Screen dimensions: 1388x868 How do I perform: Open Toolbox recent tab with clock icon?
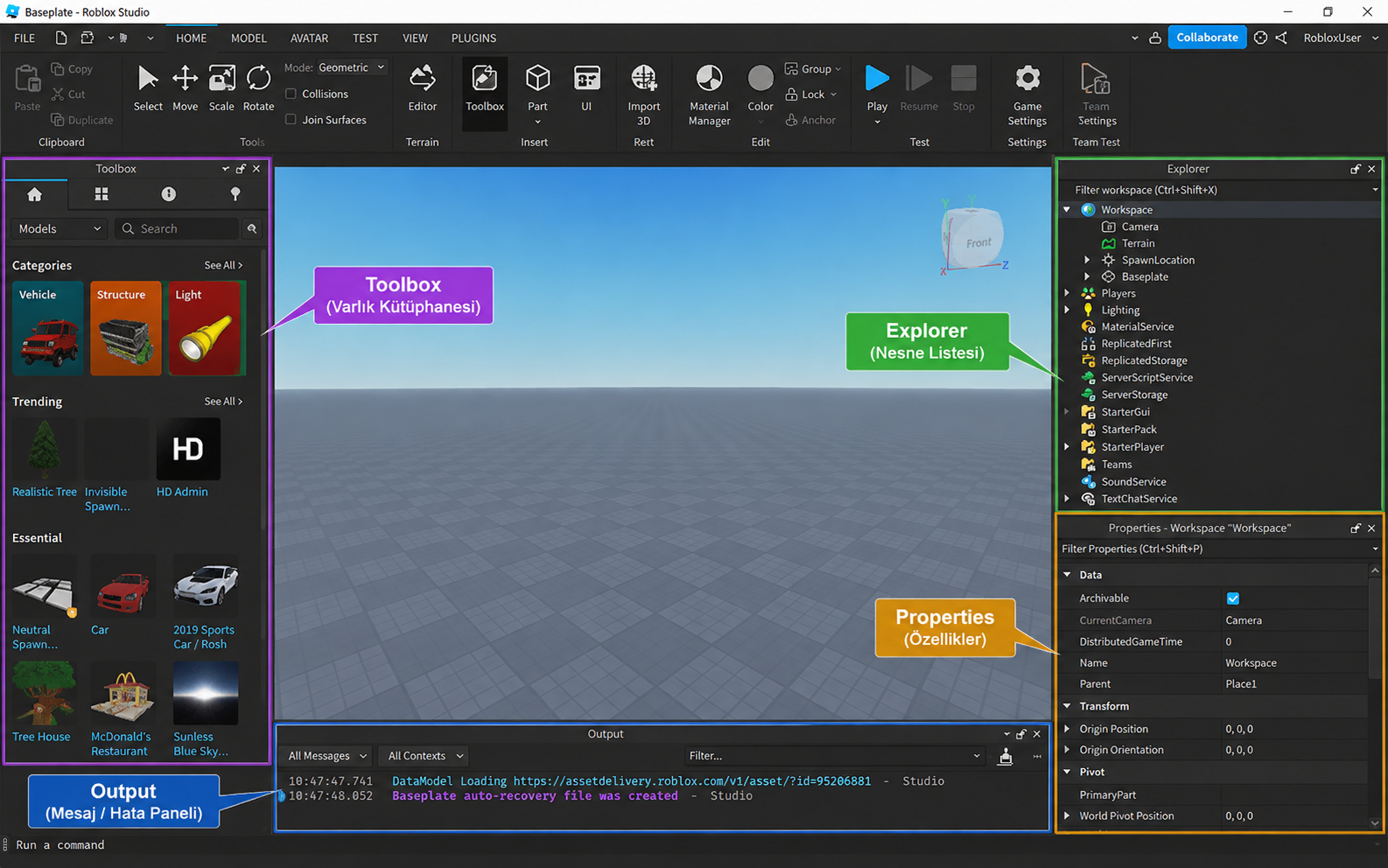[169, 194]
